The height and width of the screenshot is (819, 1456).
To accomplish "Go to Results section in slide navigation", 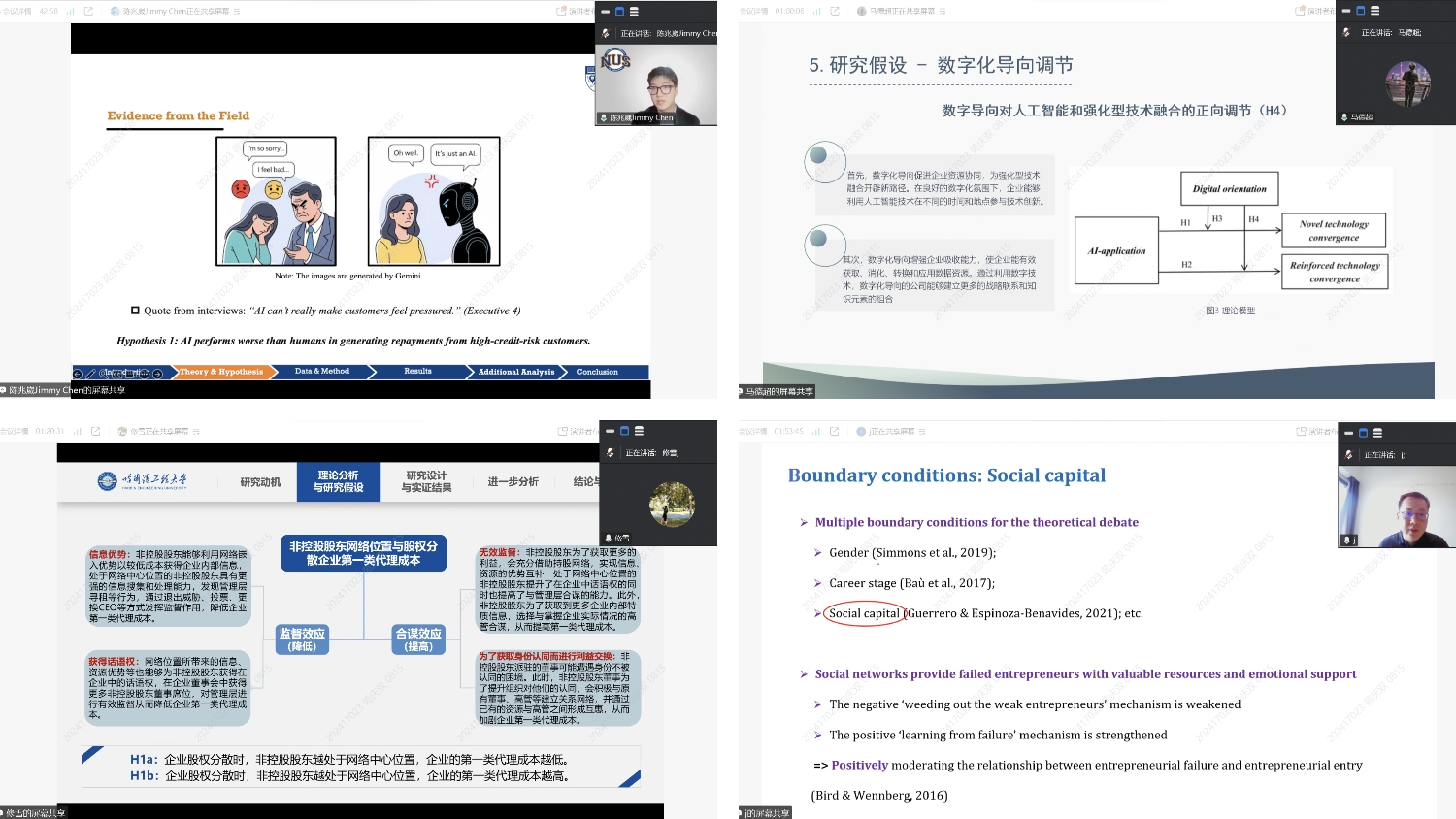I will [x=417, y=372].
